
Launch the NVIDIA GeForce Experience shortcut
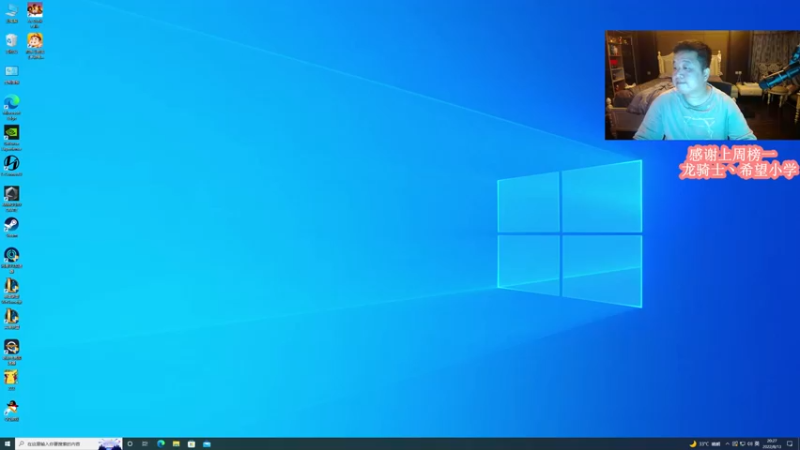point(11,138)
